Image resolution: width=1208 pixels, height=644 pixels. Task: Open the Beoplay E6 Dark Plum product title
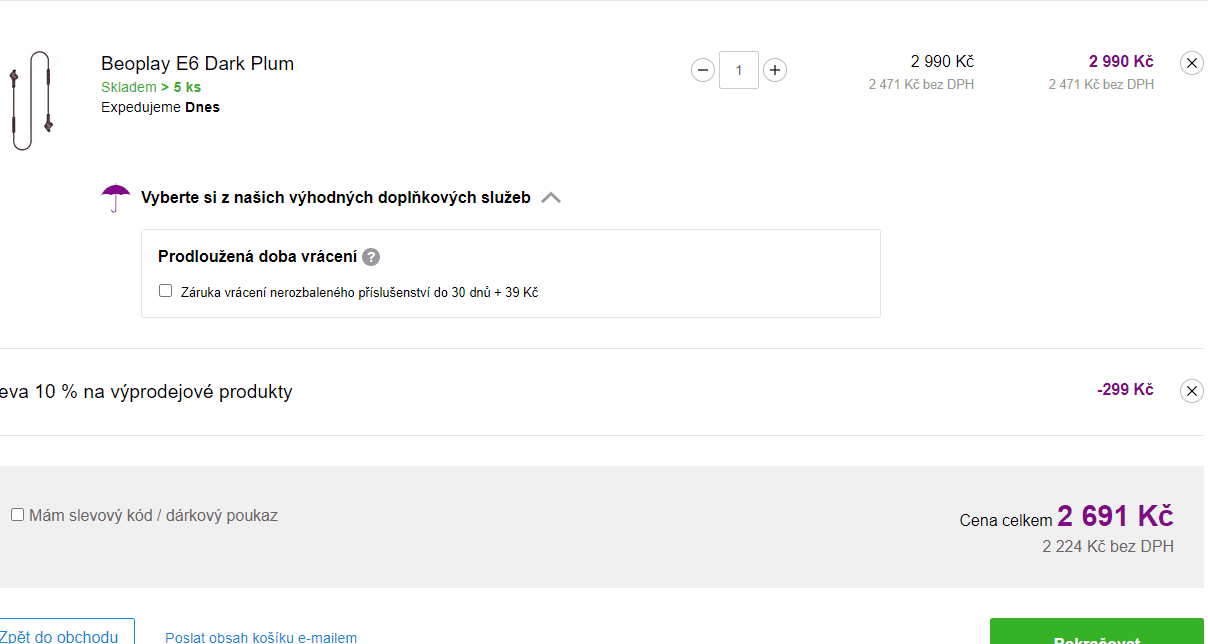point(197,64)
